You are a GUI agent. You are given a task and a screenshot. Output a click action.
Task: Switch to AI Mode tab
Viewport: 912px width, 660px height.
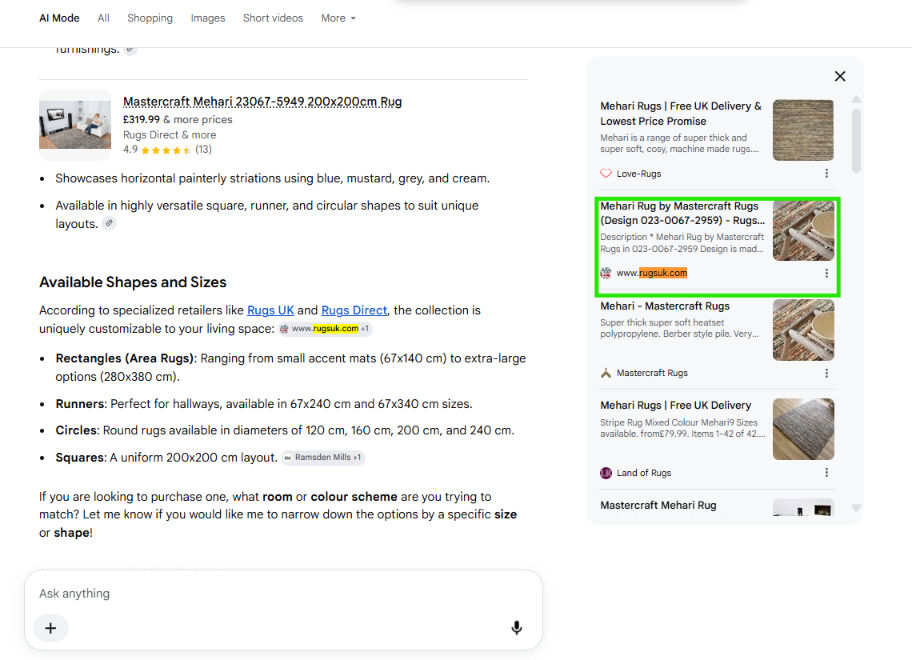click(59, 18)
